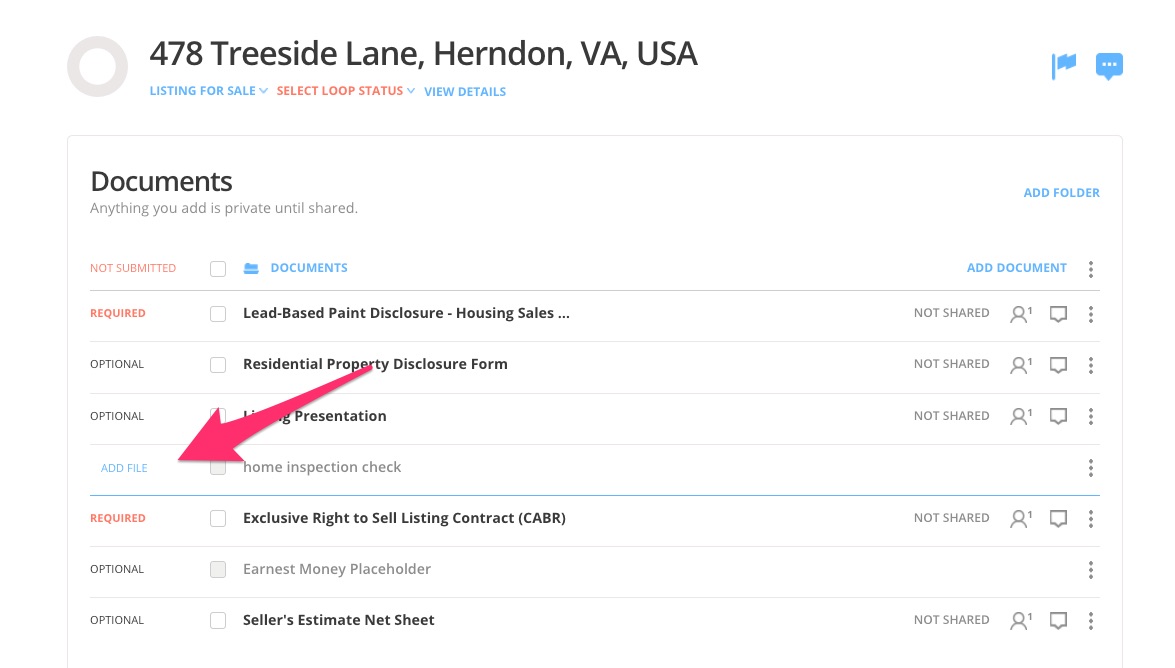
Task: Open three-dot menu for Listing Presentation
Action: [x=1091, y=416]
